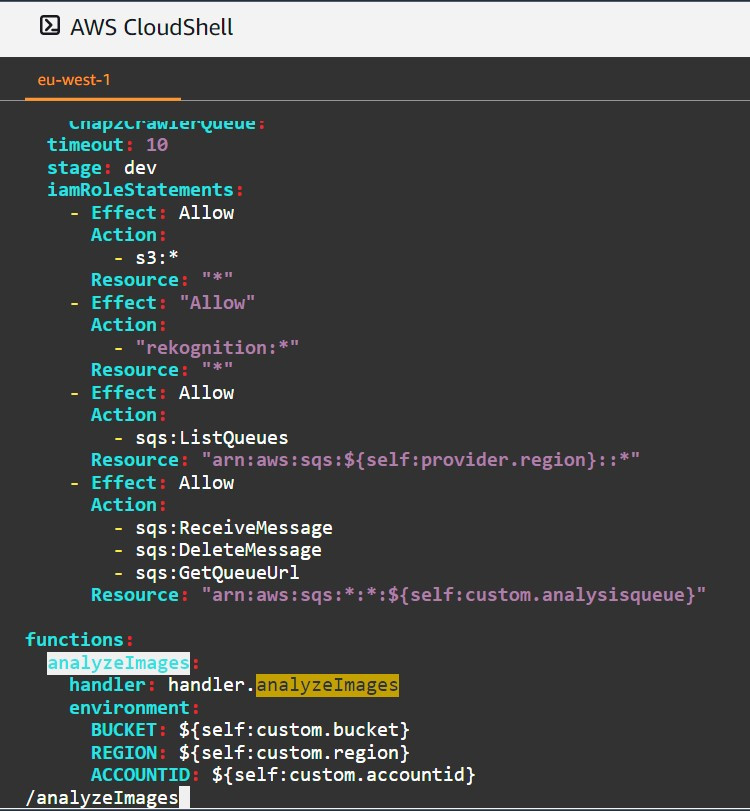Click the 'timeout' key in the YAML

pos(85,145)
